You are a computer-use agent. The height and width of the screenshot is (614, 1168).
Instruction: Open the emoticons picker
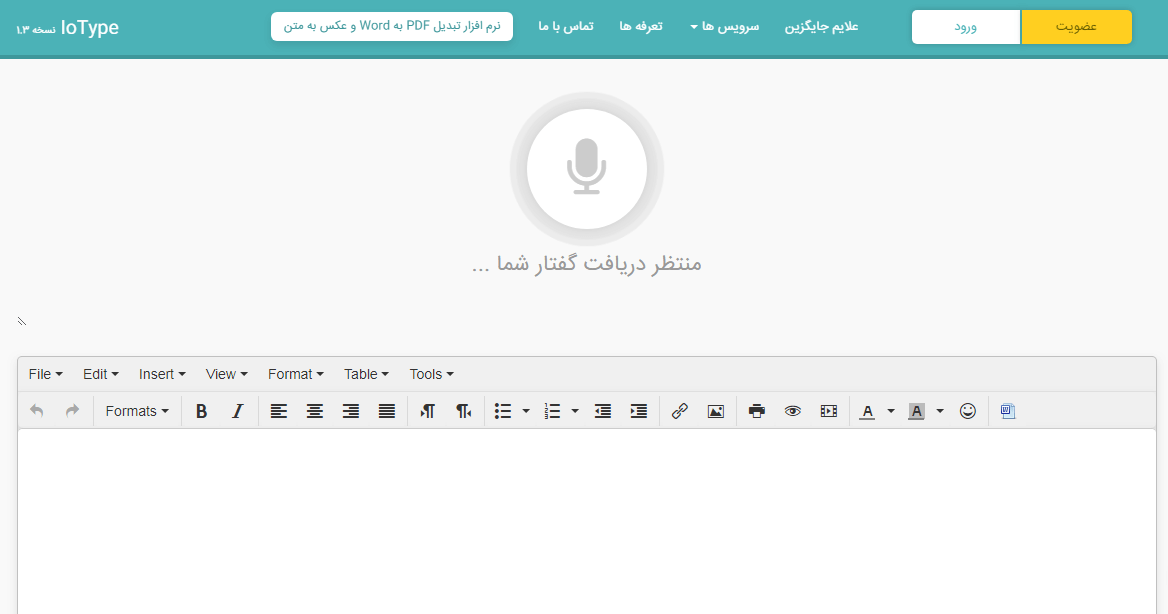(x=967, y=410)
